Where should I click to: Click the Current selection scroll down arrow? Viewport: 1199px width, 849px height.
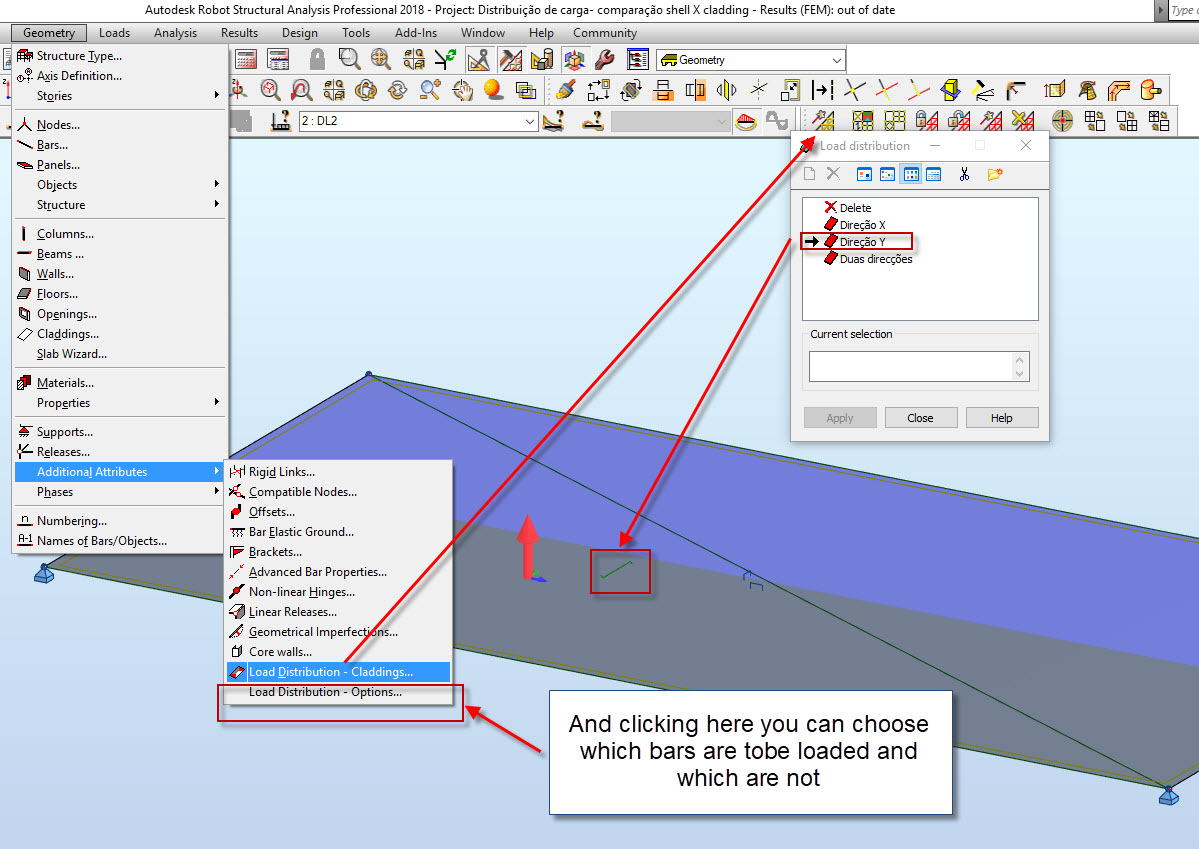click(1019, 374)
